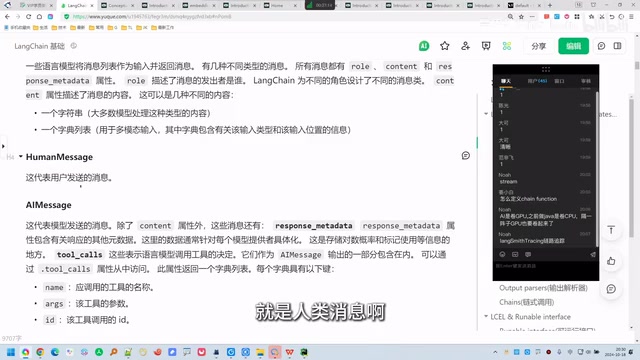The image size is (640, 360).
Task: Open Output parsers(输出解析器) in outline
Action: 543,288
